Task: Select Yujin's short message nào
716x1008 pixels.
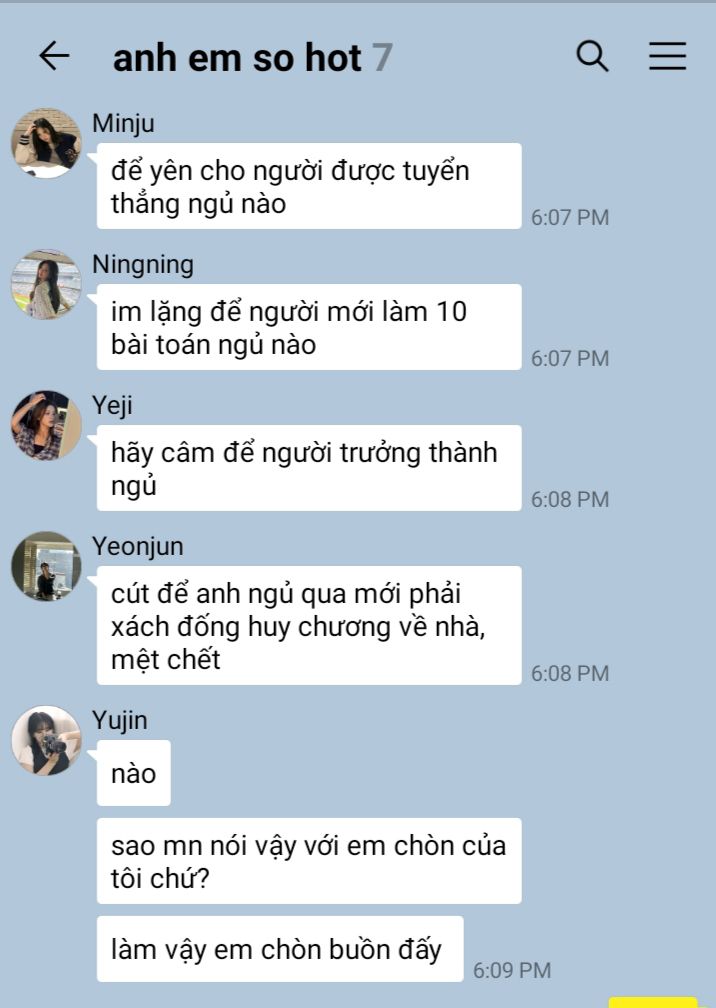Action: point(134,773)
